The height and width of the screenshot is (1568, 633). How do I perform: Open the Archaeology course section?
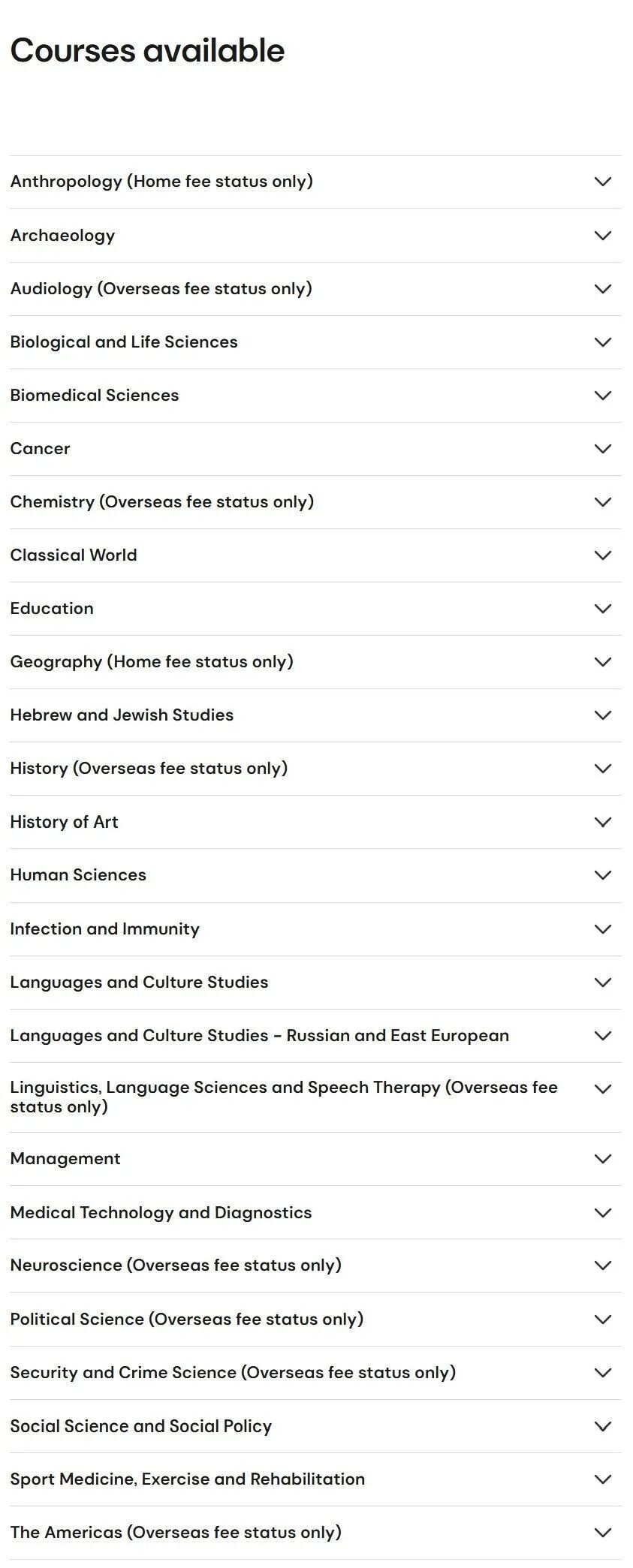pos(315,236)
